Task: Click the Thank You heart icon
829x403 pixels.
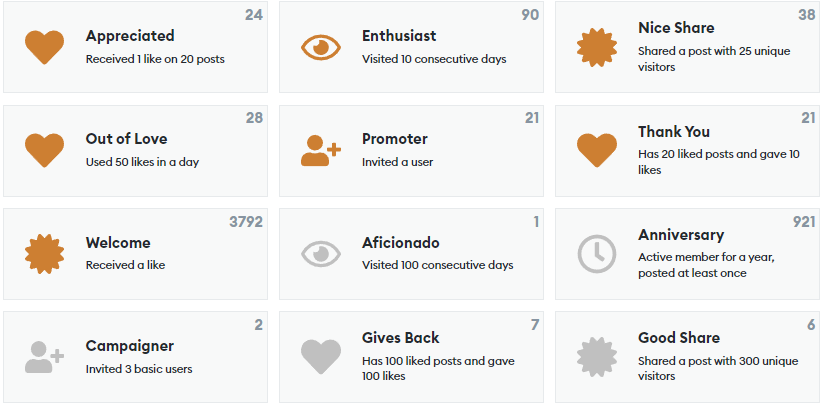Action: click(597, 150)
